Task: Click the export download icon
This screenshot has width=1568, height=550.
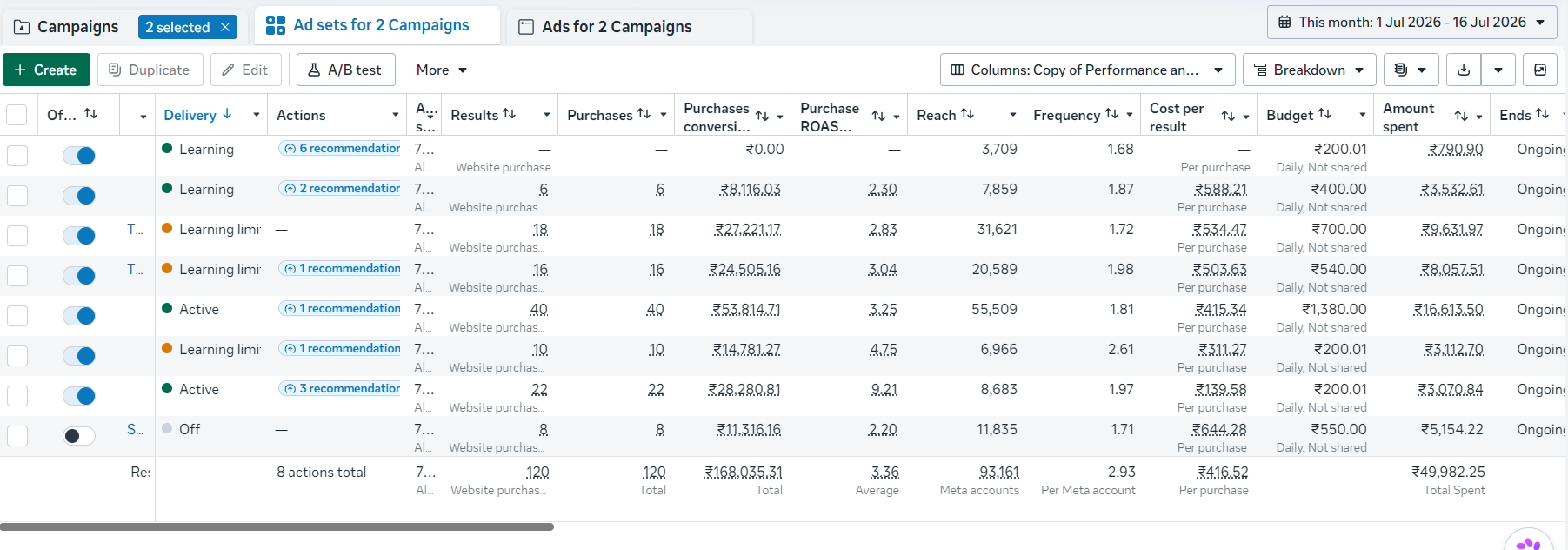Action: click(1464, 70)
